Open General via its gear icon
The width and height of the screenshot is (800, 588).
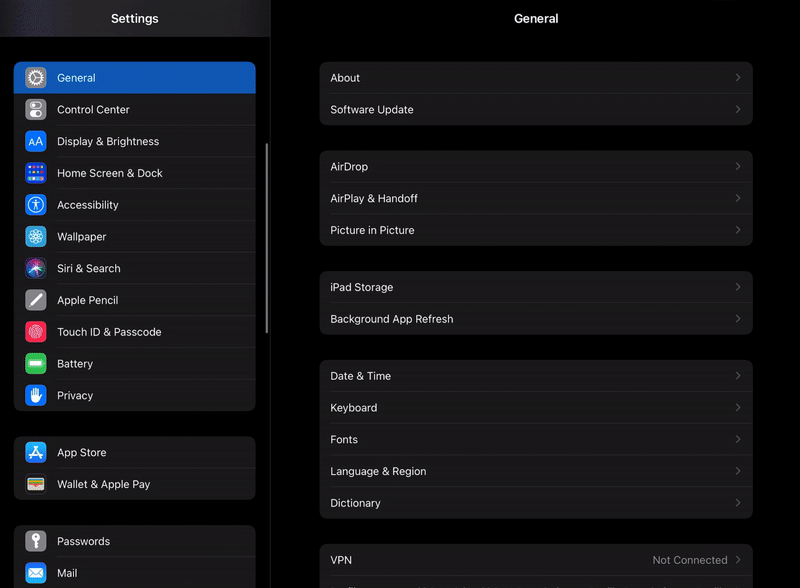[36, 78]
